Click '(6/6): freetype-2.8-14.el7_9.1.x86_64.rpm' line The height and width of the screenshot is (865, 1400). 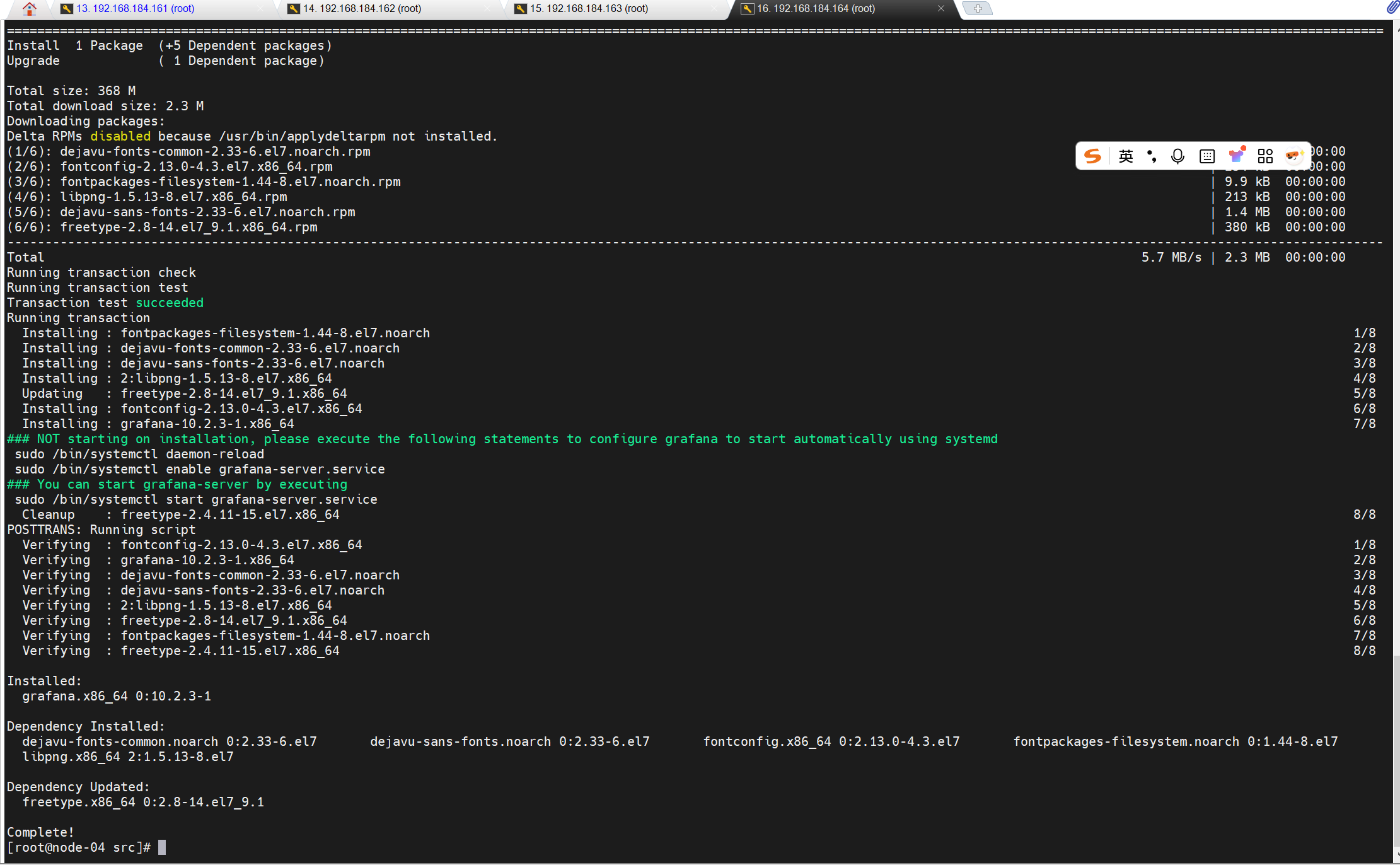pos(162,227)
